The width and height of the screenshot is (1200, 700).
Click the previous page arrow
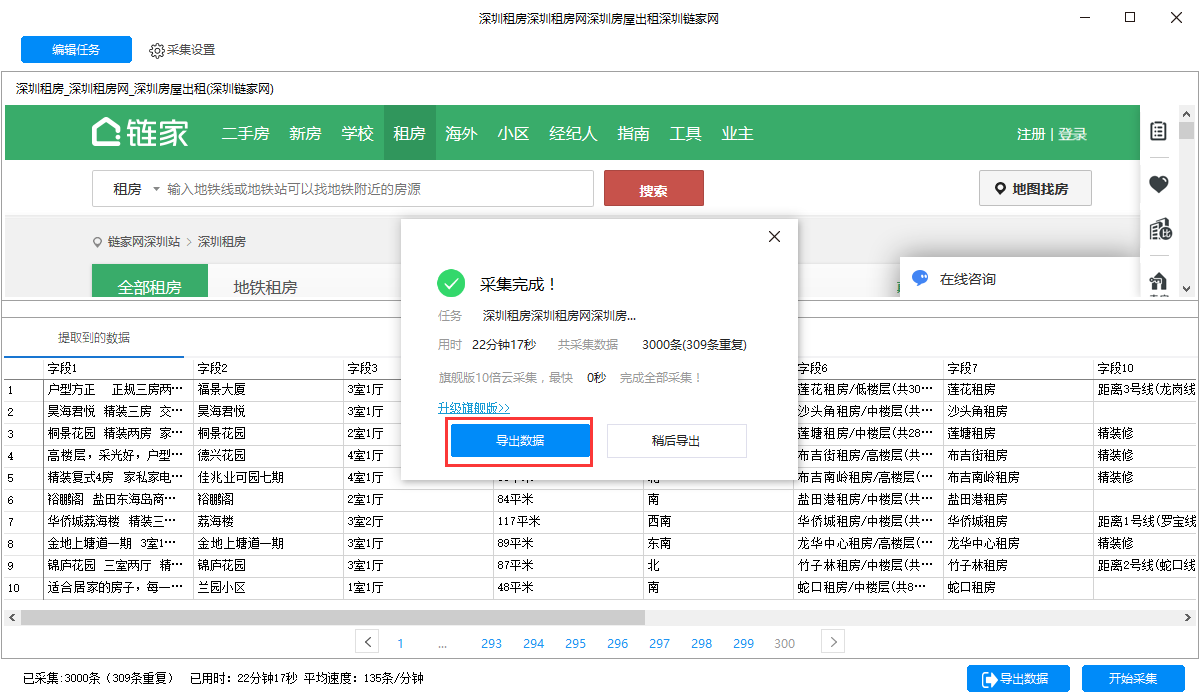pos(367,642)
